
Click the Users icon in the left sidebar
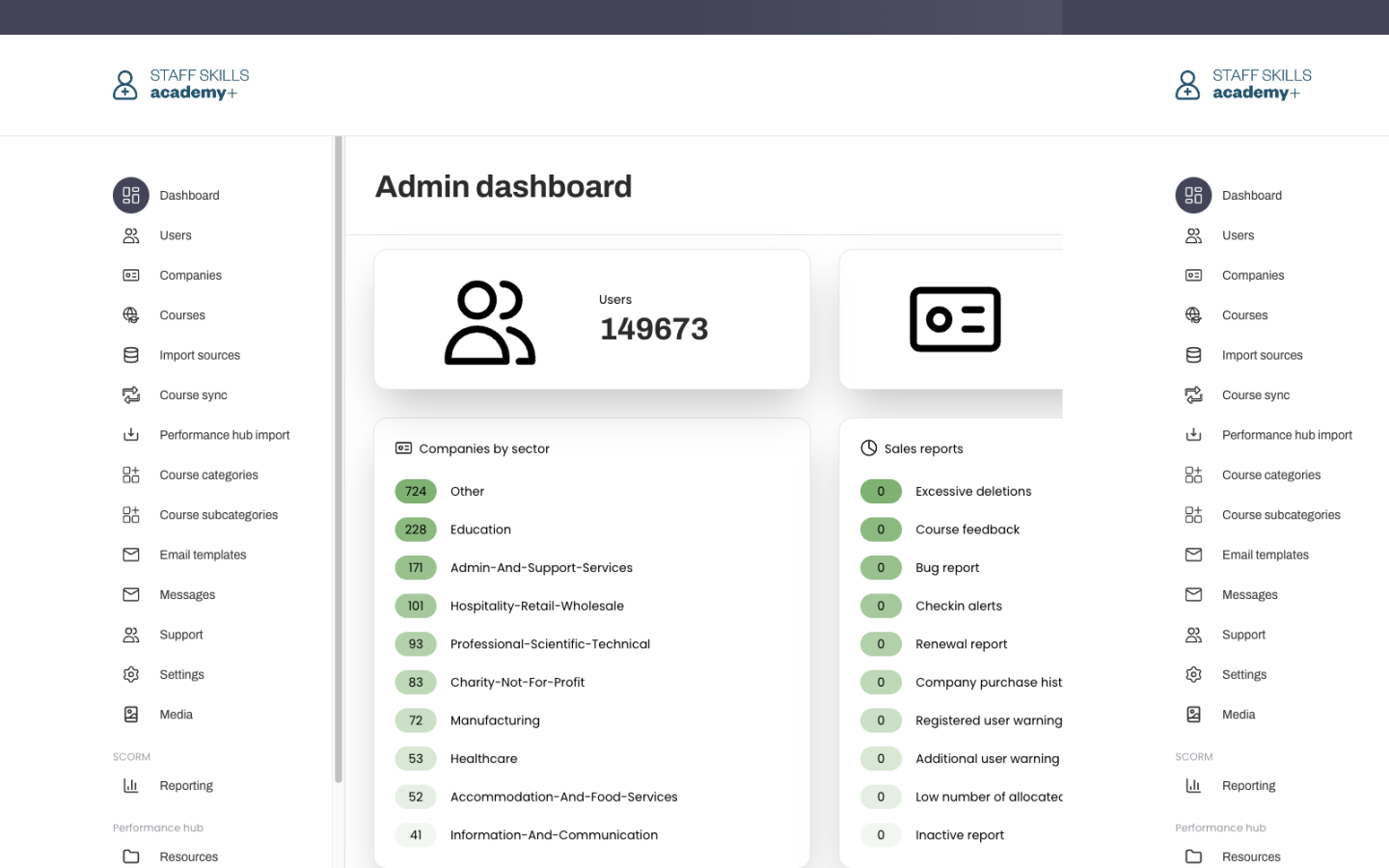click(x=131, y=235)
